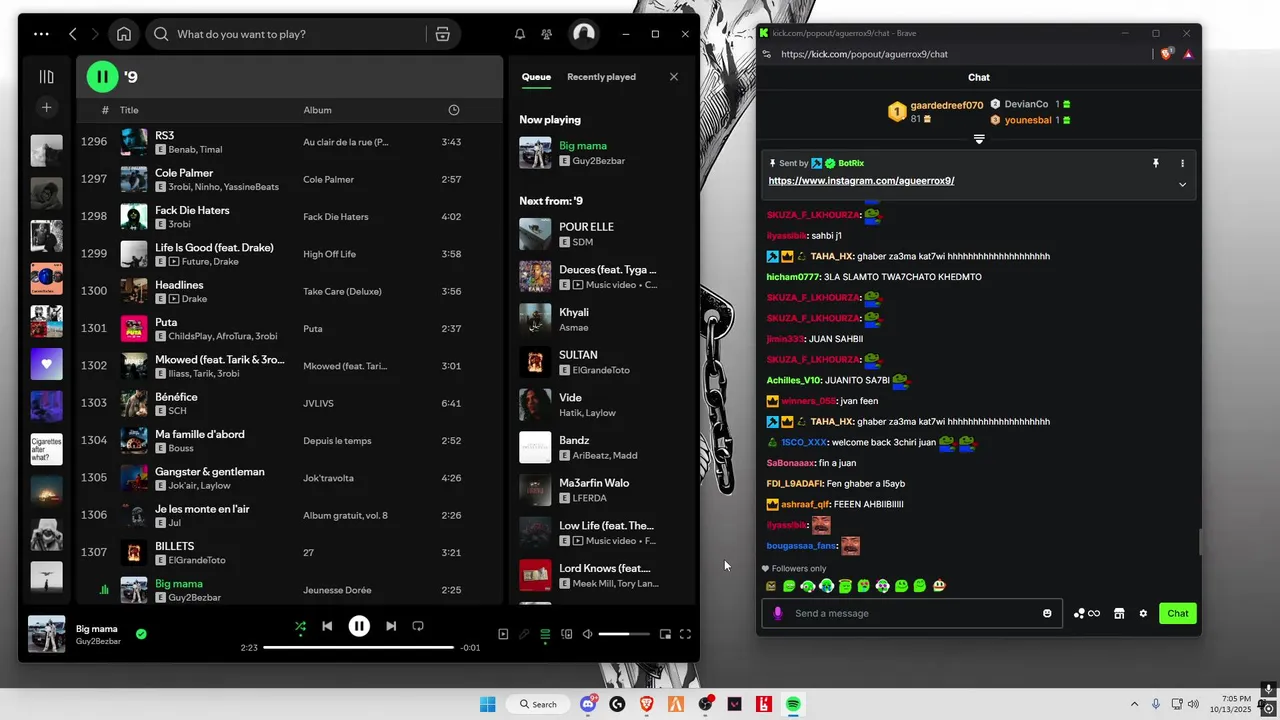Click Big mama album art in player bar

point(46,634)
